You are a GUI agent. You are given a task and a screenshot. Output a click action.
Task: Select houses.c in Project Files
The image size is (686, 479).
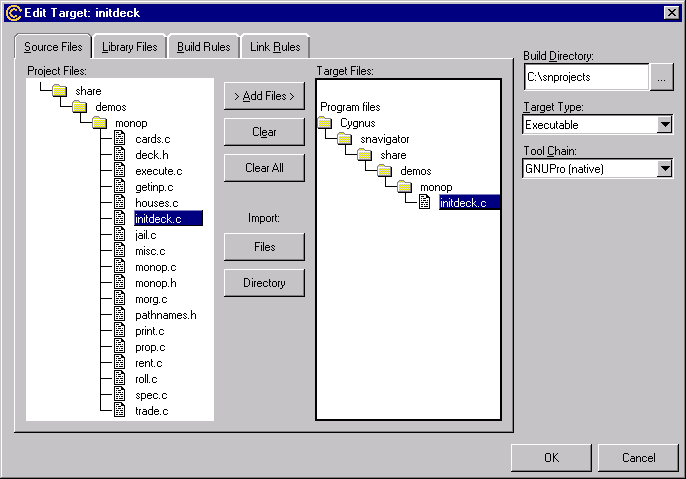coord(158,203)
